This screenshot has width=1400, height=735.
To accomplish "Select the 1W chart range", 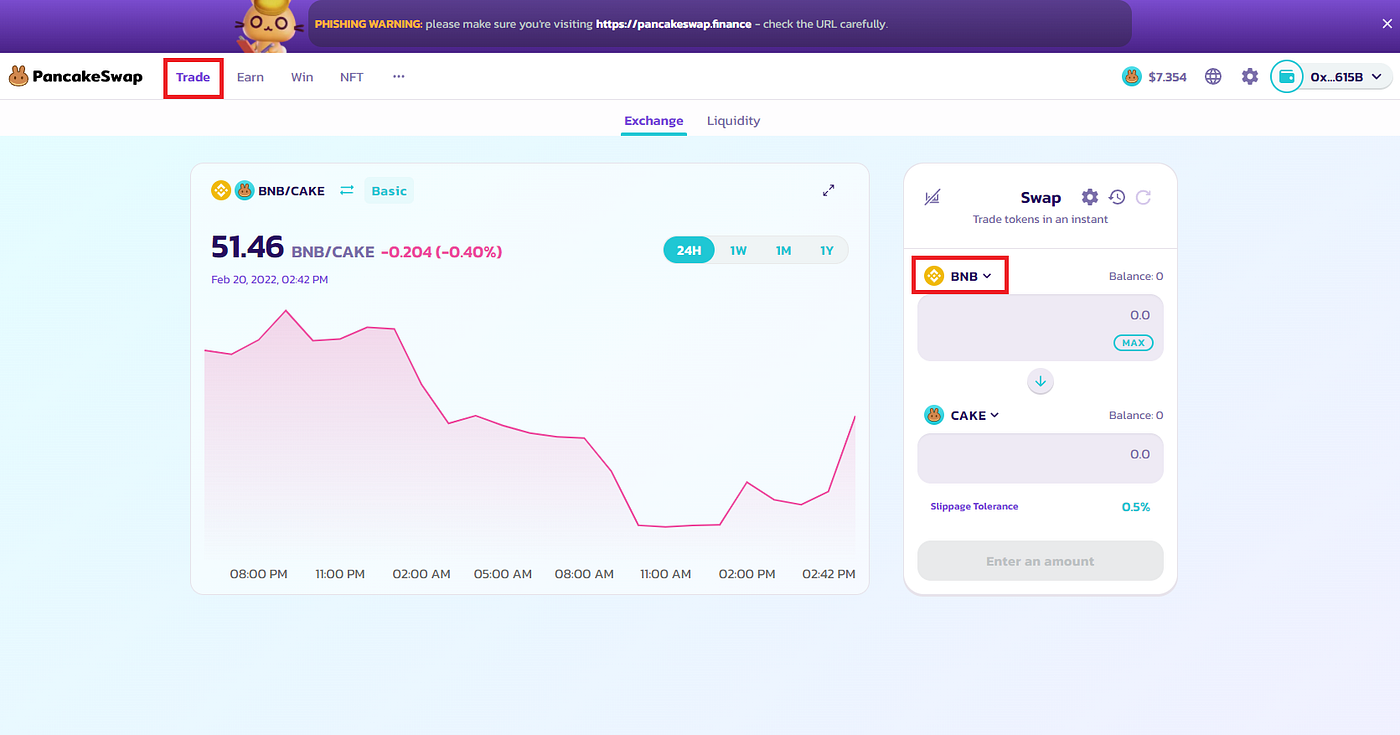I will pos(738,250).
